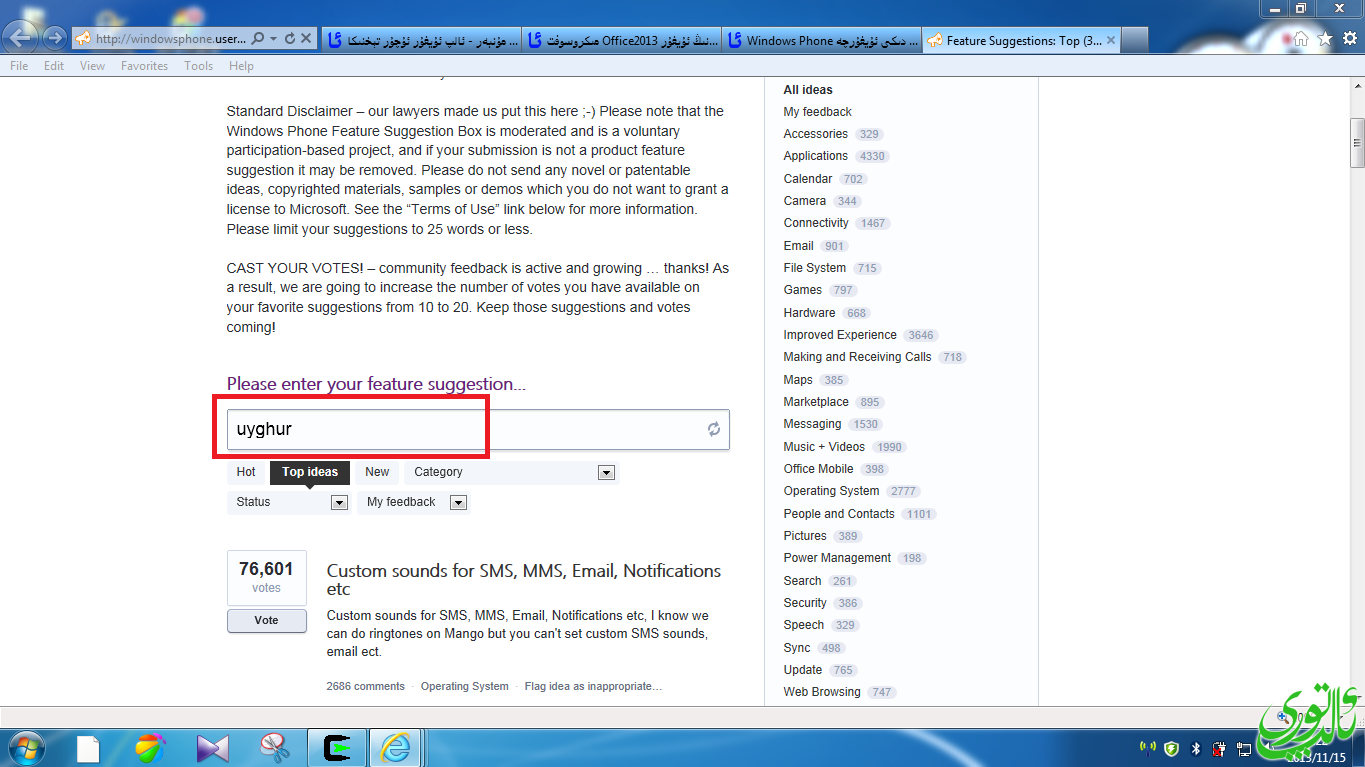Open the Improved Experience category

[x=840, y=335]
